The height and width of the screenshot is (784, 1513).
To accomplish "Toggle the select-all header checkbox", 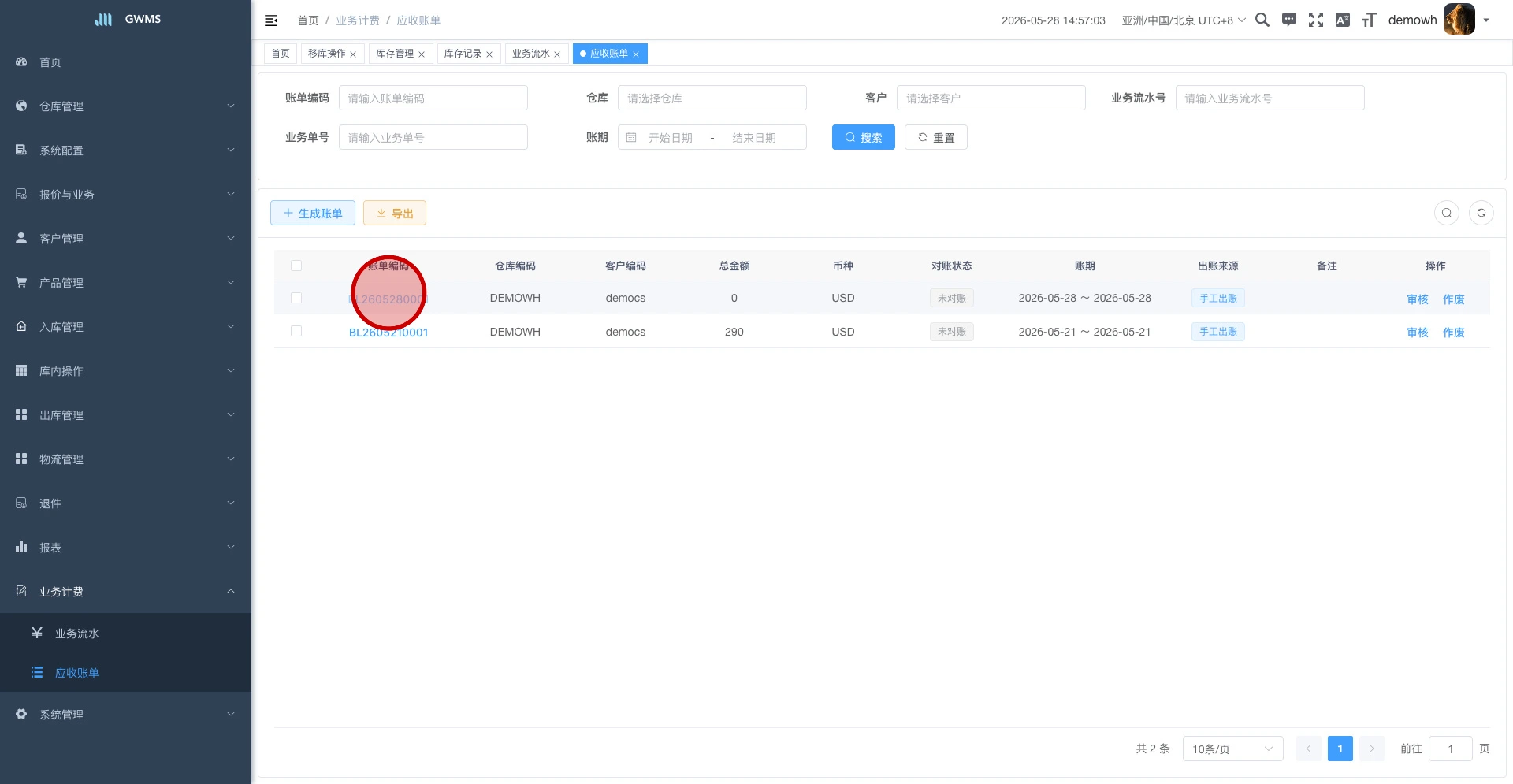I will coord(296,266).
